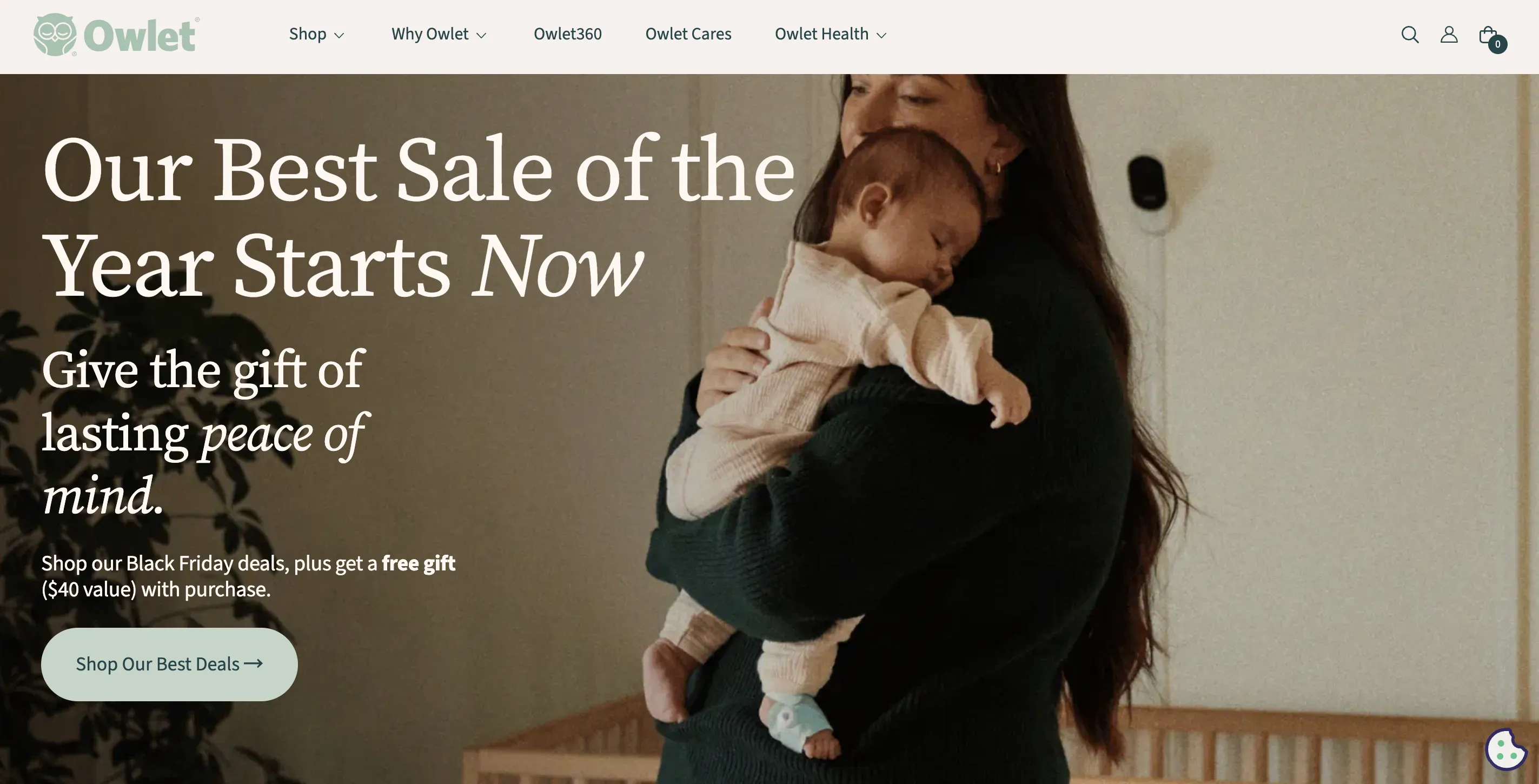The image size is (1539, 784).
Task: Expand the Owlet Health chevron arrow
Action: click(881, 35)
